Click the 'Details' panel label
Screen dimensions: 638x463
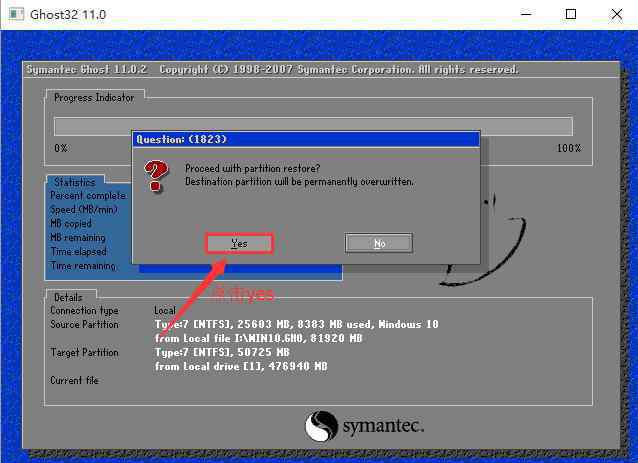68,297
